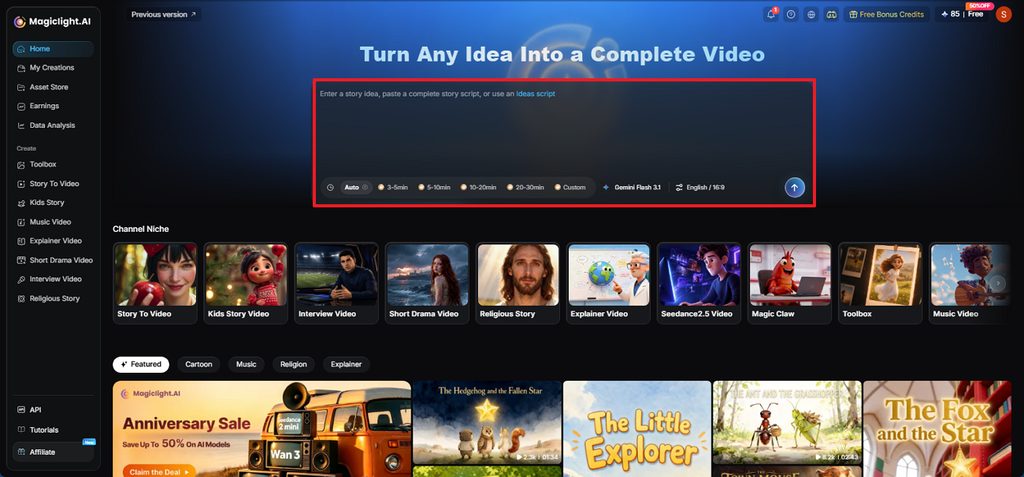Viewport: 1024px width, 477px height.
Task: Open The Little Explorer video
Action: 637,429
